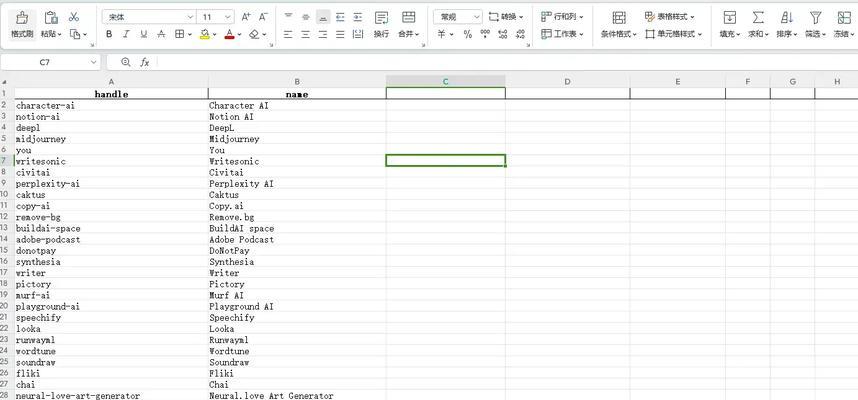
Task: Apply thousands separator format
Action: (485, 34)
